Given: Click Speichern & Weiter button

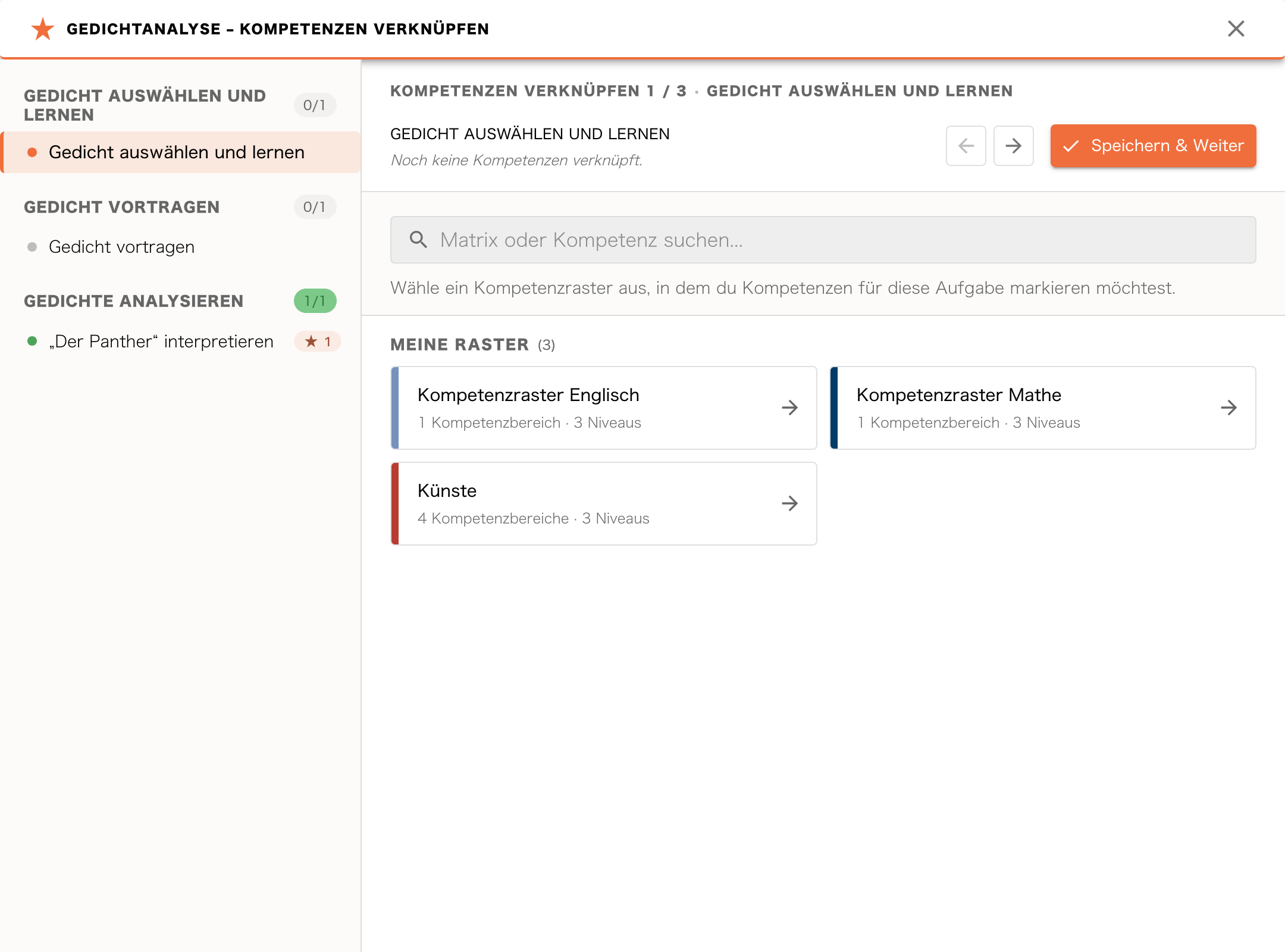Looking at the screenshot, I should (x=1153, y=146).
